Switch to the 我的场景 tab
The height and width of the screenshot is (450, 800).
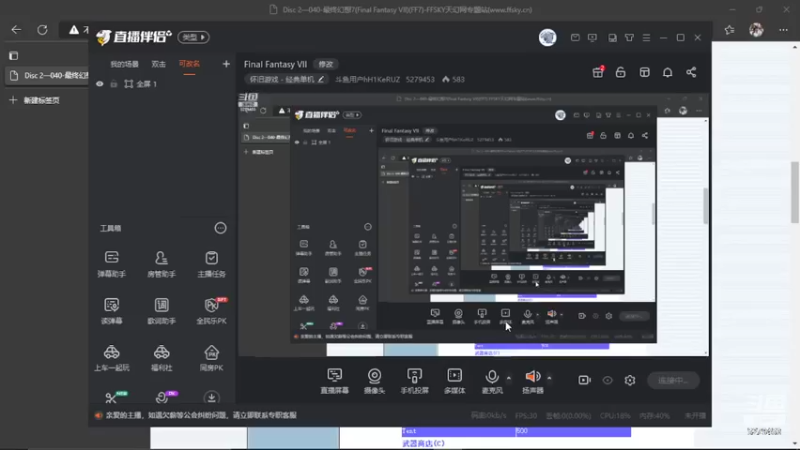tap(124, 64)
